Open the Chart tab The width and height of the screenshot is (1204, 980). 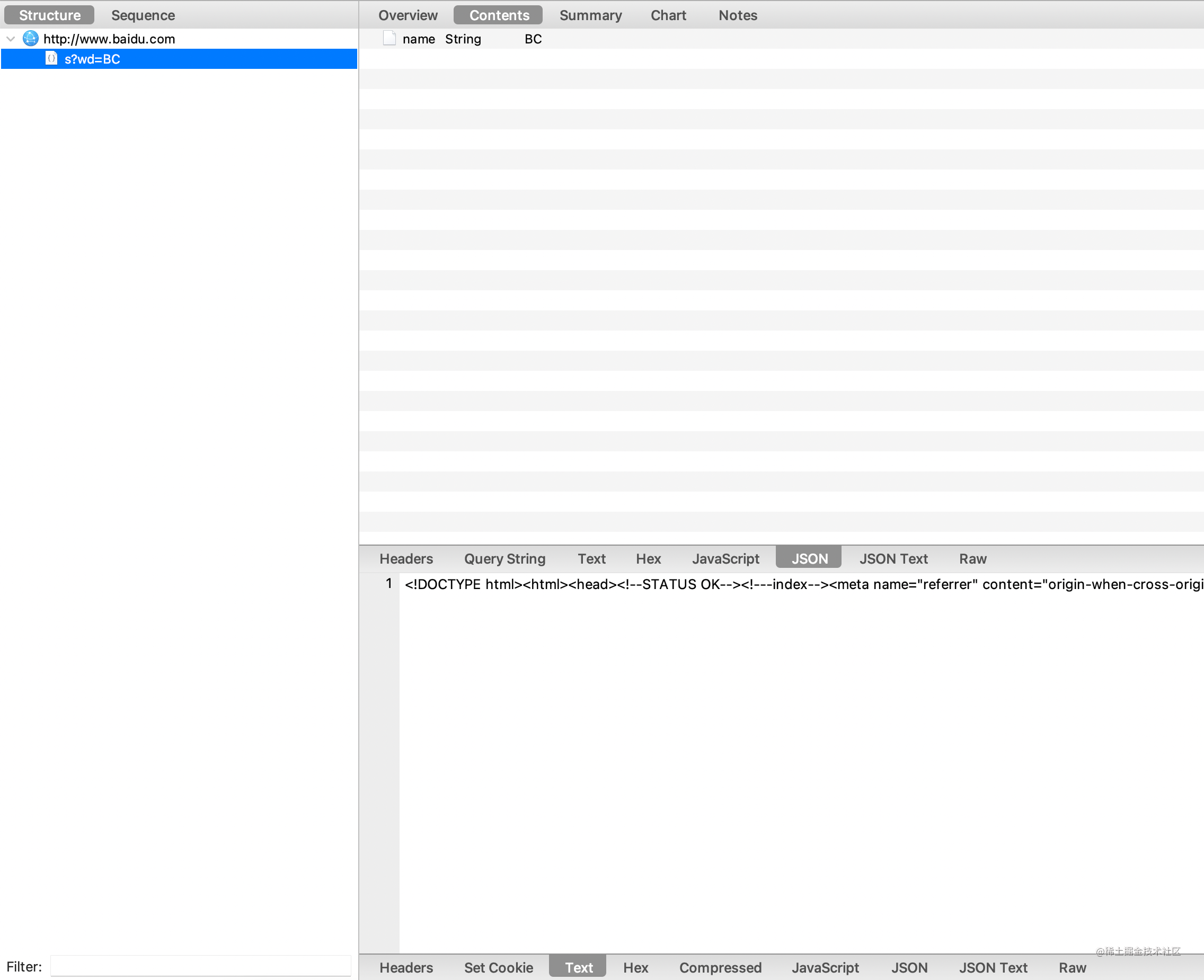(668, 15)
